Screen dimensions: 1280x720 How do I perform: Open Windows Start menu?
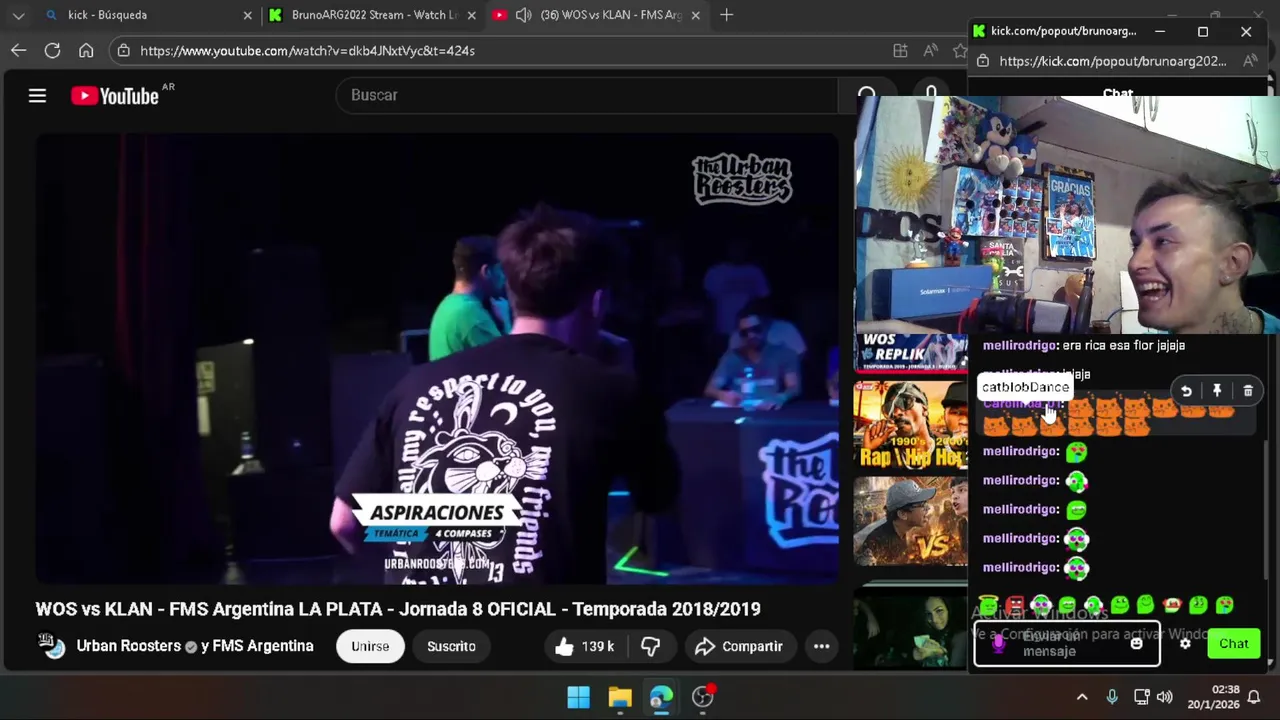[x=578, y=697]
